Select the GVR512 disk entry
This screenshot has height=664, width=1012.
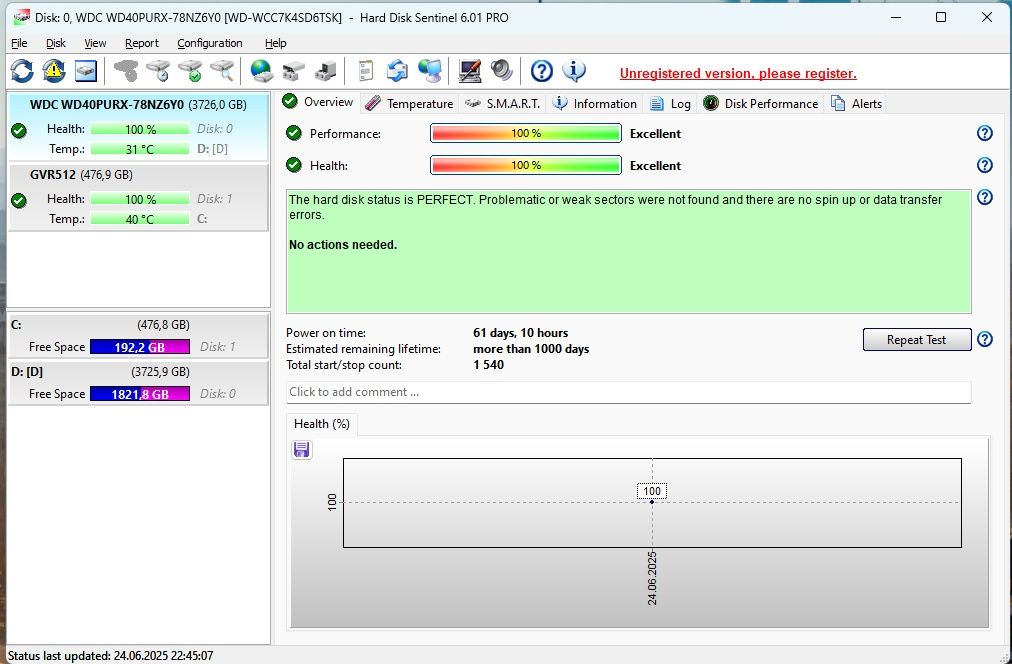pos(138,197)
